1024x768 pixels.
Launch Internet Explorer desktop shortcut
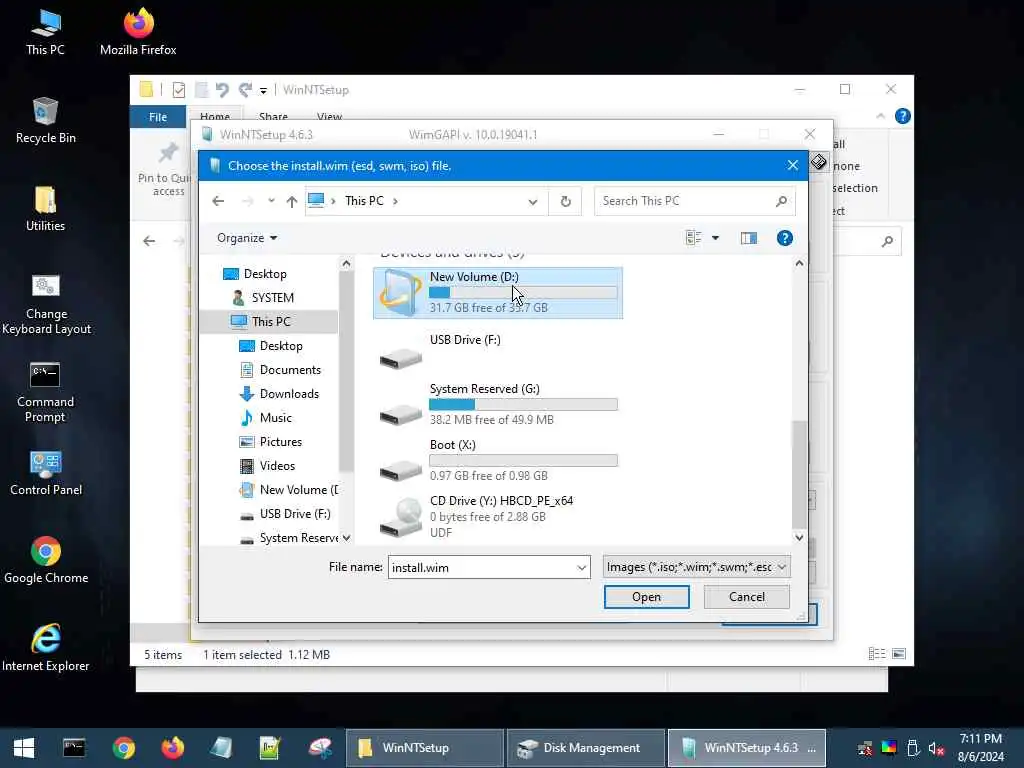pos(46,648)
